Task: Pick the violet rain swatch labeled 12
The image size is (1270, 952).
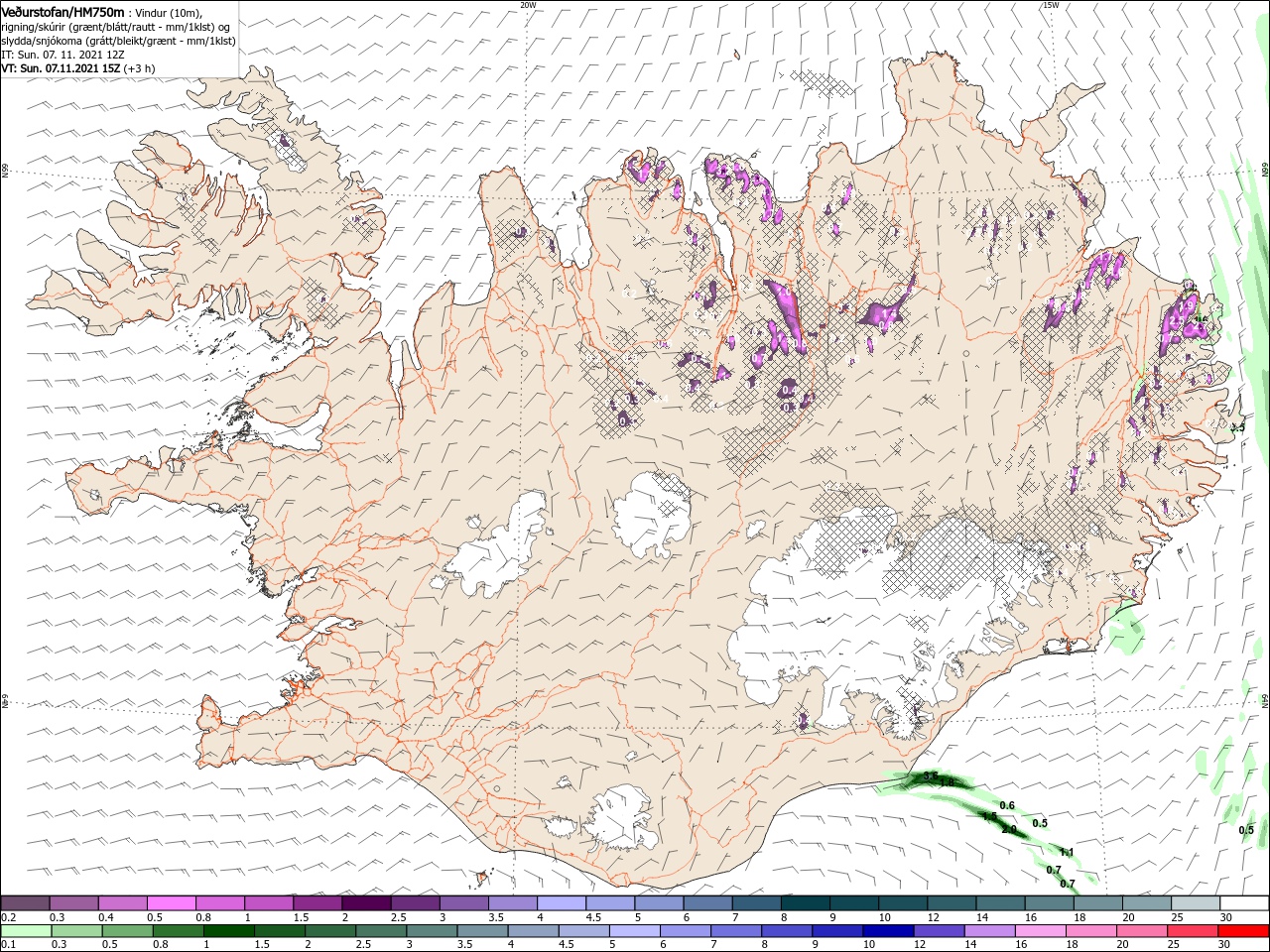Action: (938, 931)
